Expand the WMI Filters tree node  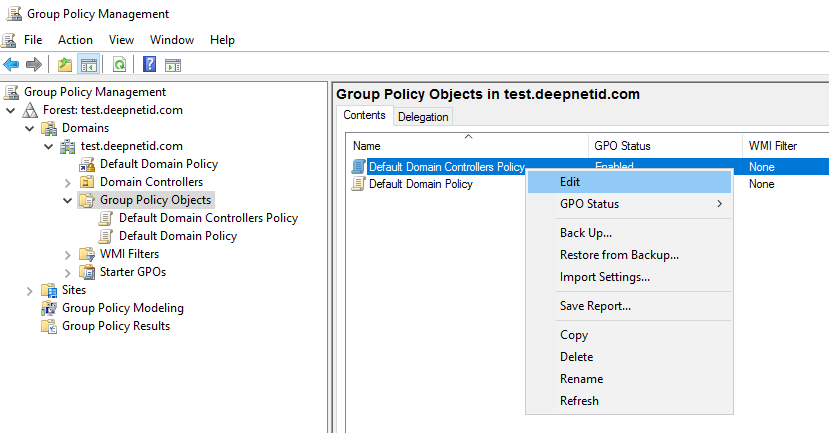(x=68, y=254)
